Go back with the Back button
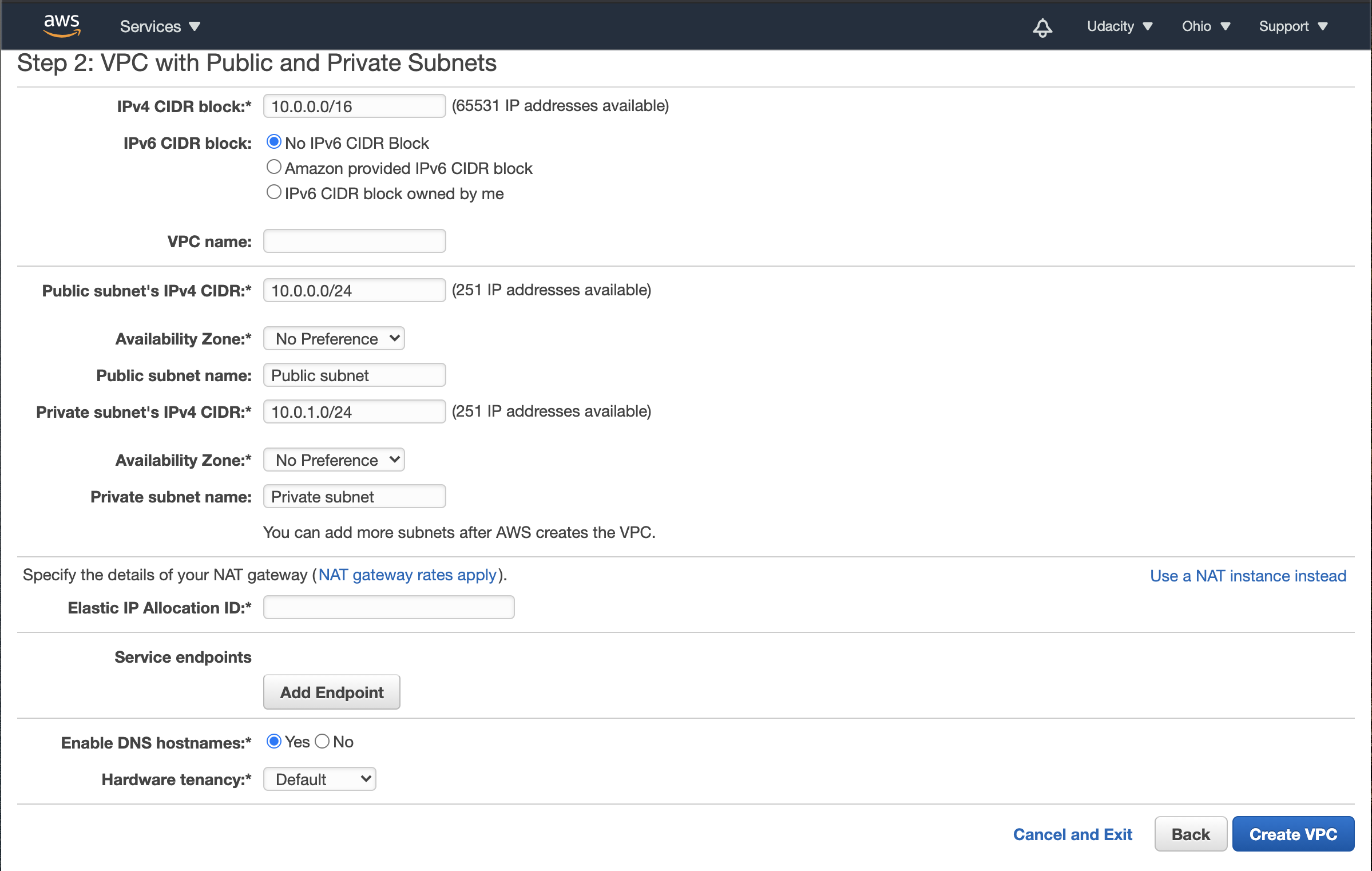The image size is (1372, 871). [1191, 834]
